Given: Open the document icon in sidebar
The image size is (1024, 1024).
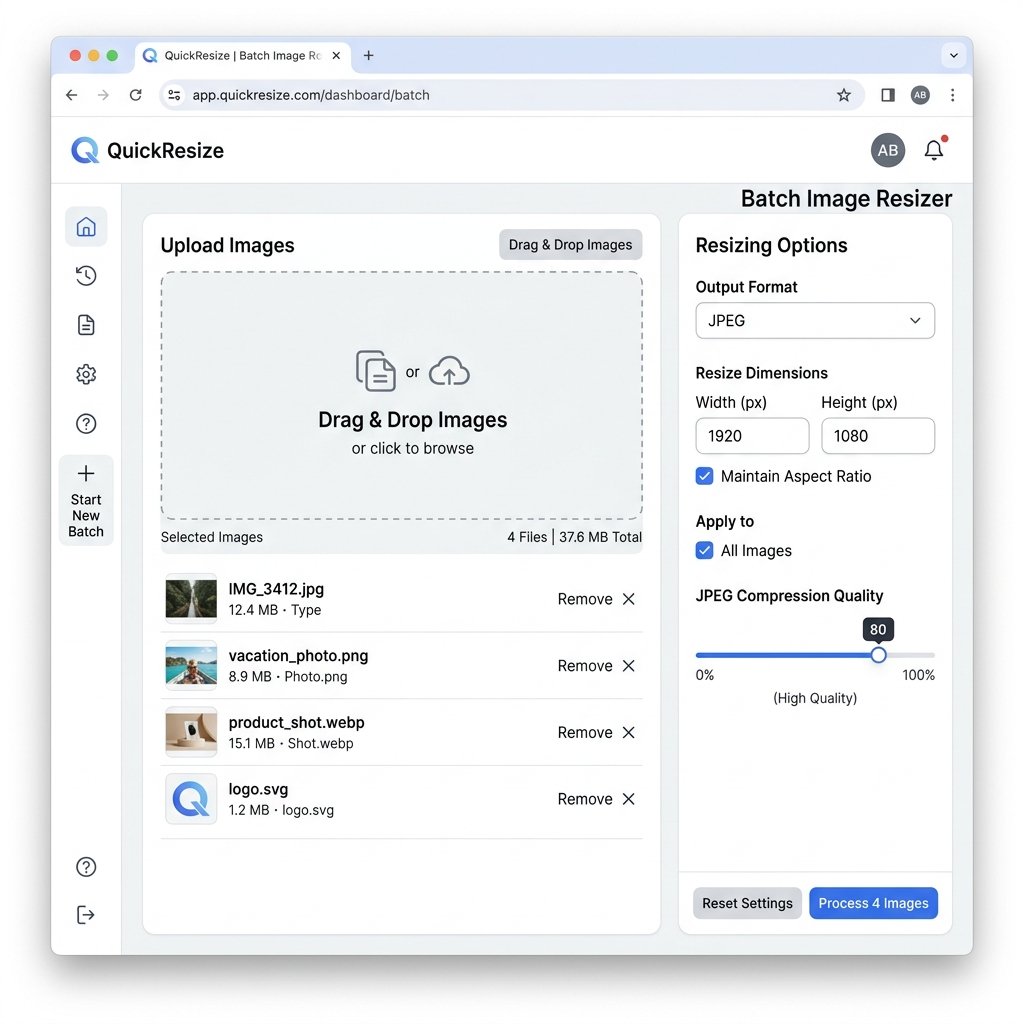Looking at the screenshot, I should click(x=86, y=325).
